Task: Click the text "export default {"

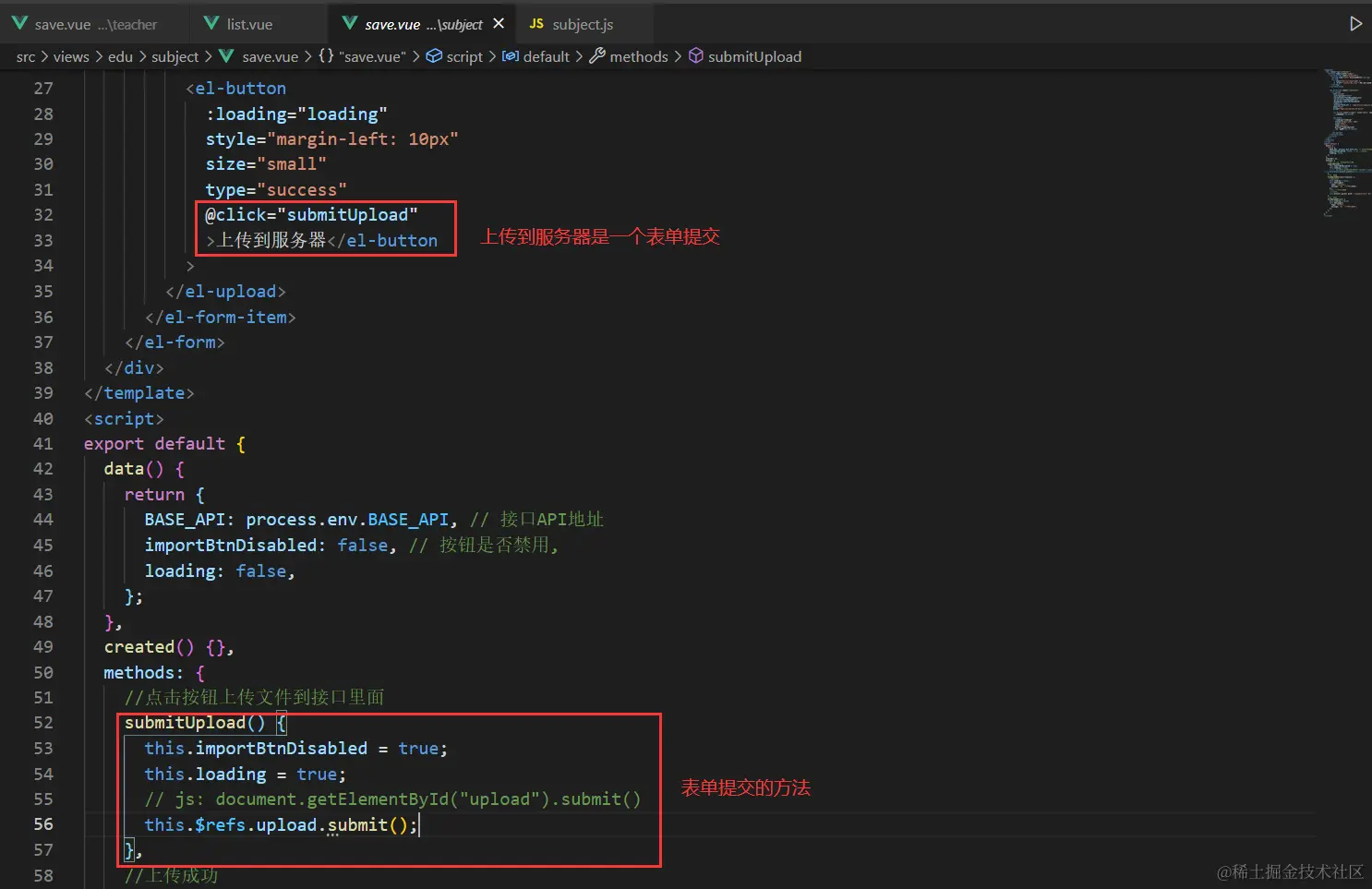Action: (x=164, y=444)
